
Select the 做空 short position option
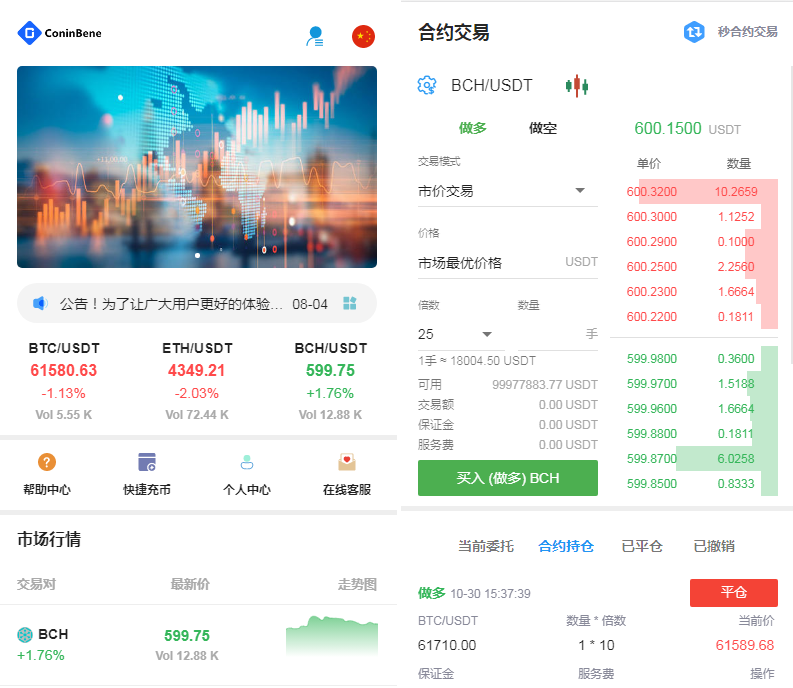(x=543, y=128)
